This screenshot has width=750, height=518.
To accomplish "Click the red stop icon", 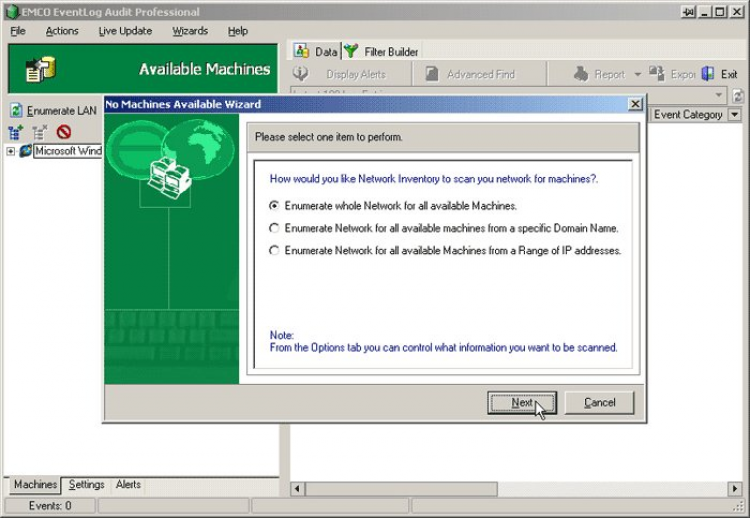I will point(64,132).
